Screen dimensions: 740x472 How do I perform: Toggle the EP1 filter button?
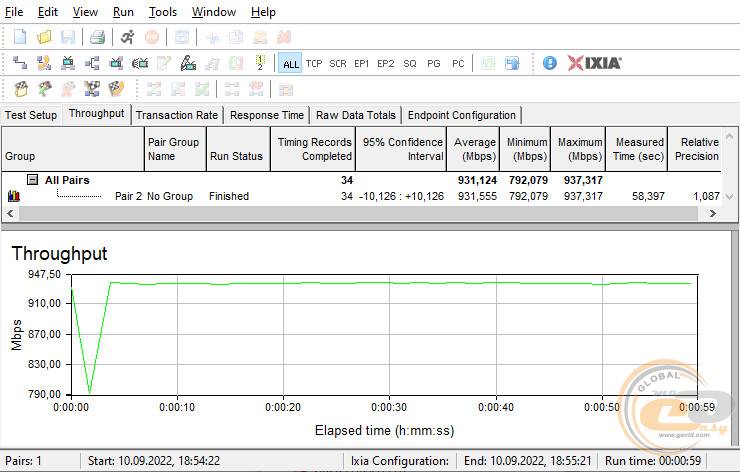click(362, 64)
